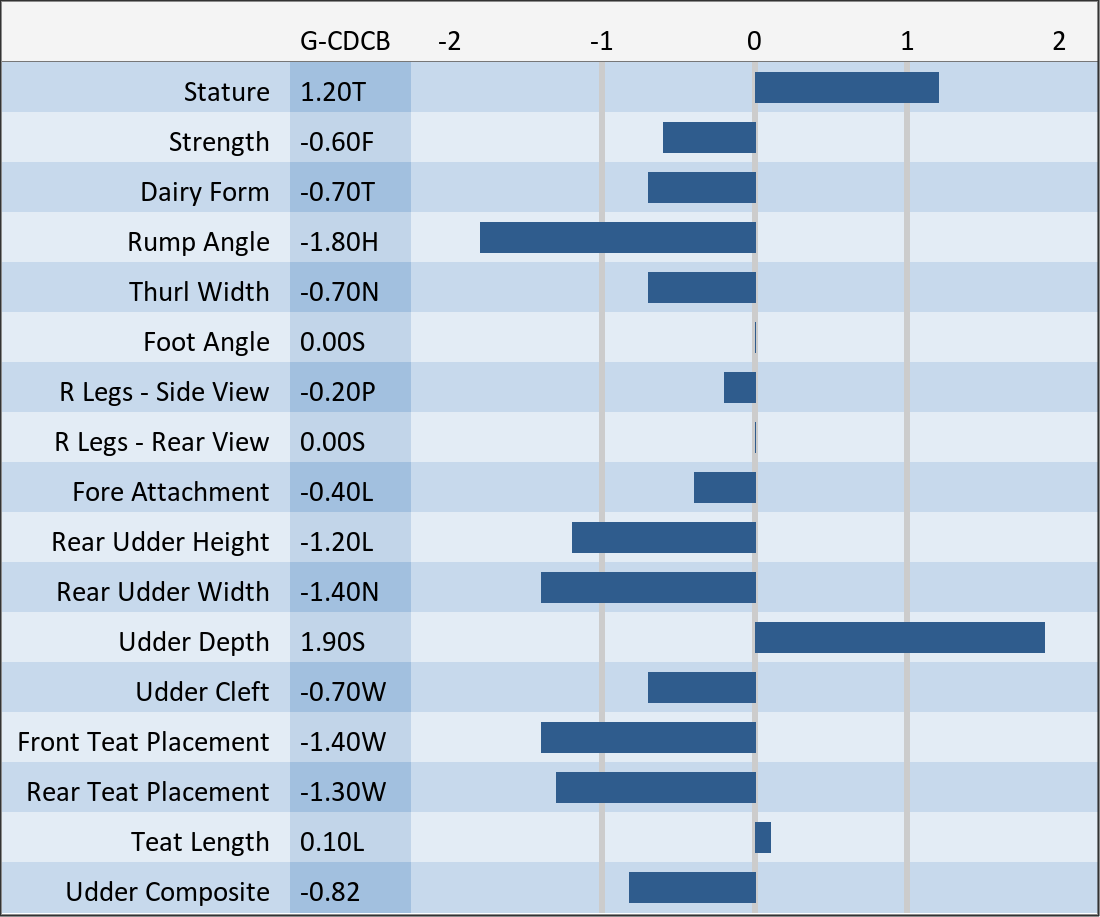Viewport: 1100px width, 917px height.
Task: Select the Fore Attachment label
Action: (170, 492)
